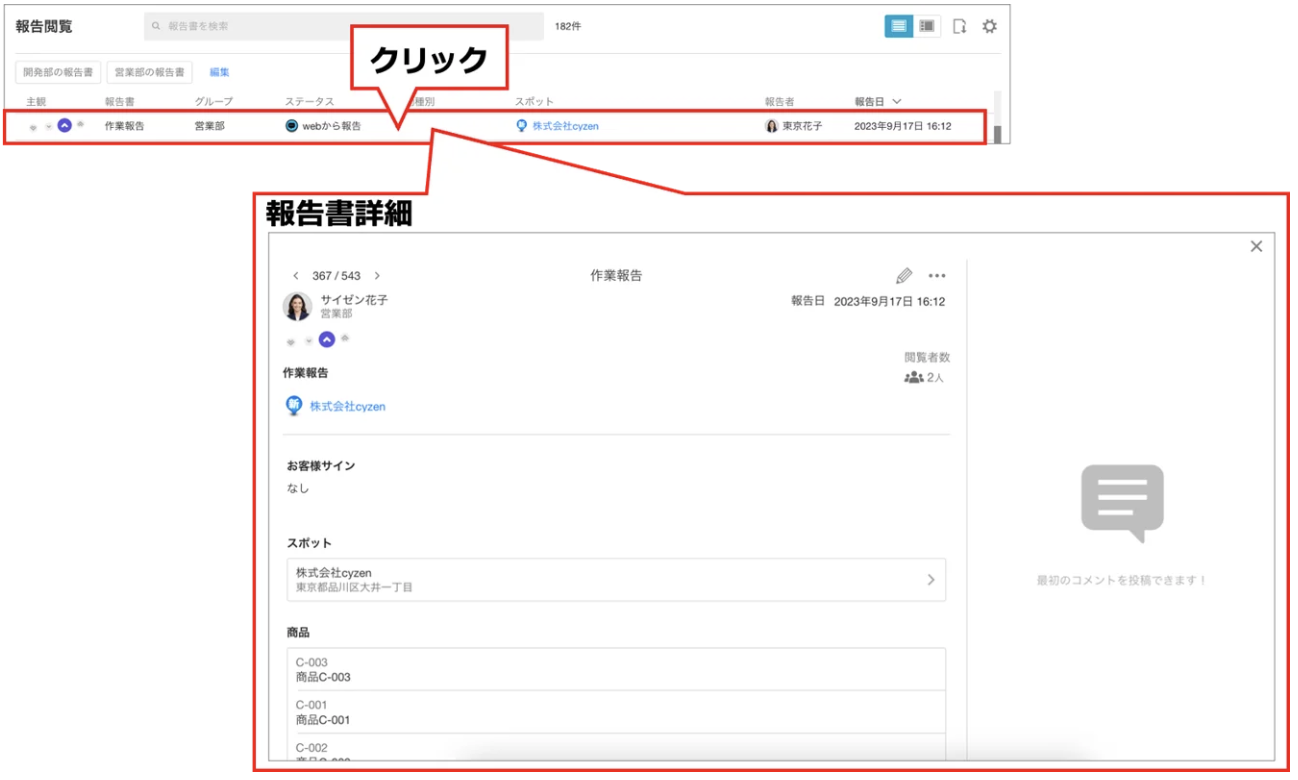Click the 新 spot pin icon in detail

(294, 406)
